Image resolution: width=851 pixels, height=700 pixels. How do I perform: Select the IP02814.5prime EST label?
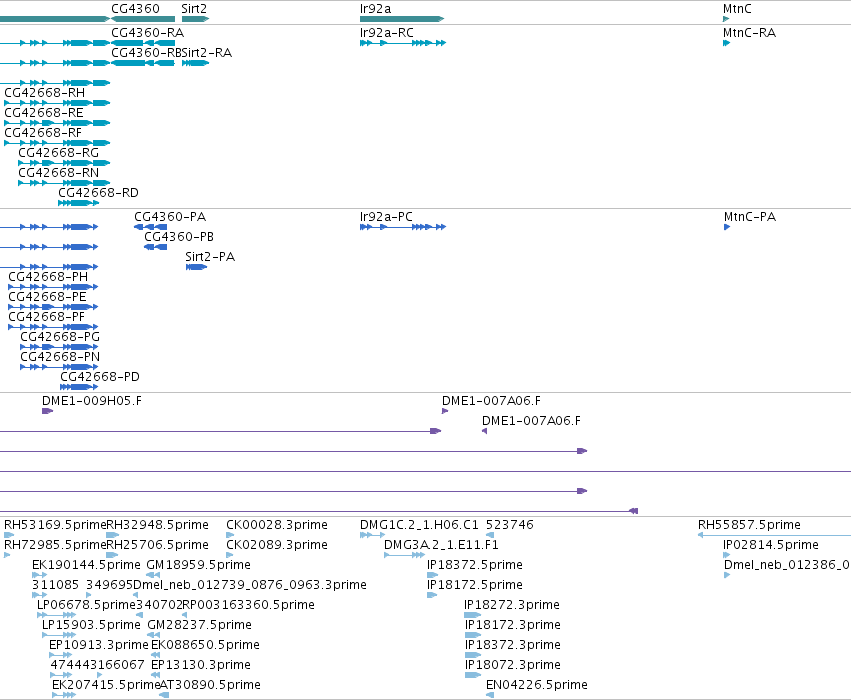771,545
